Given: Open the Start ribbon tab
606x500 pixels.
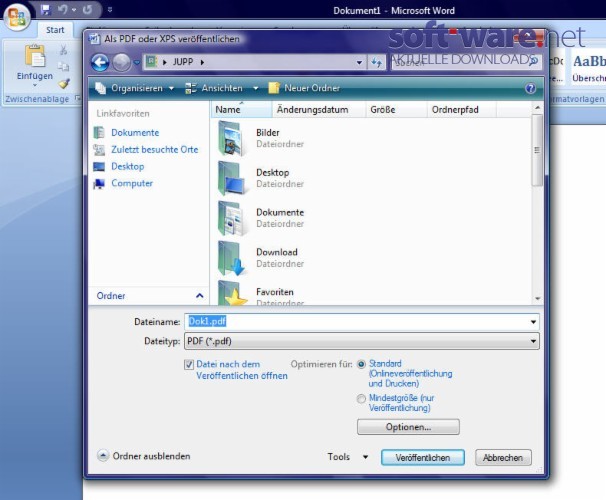Looking at the screenshot, I should click(55, 30).
